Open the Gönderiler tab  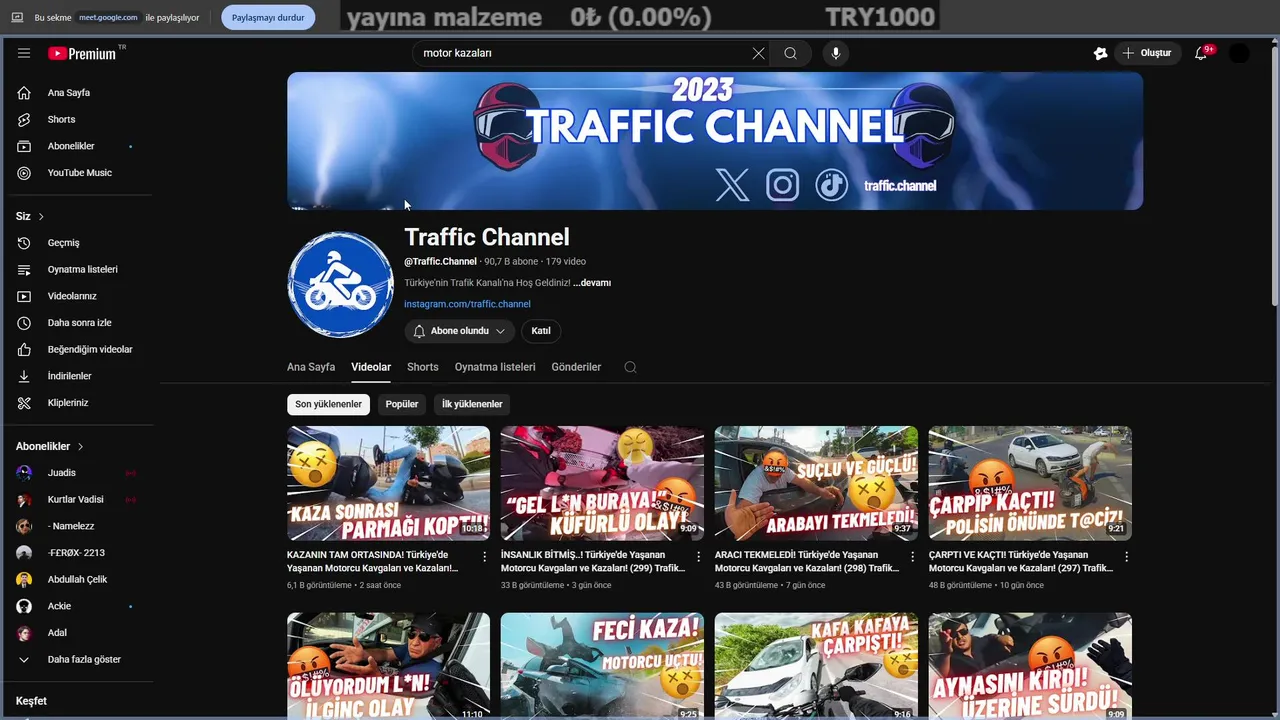click(576, 367)
